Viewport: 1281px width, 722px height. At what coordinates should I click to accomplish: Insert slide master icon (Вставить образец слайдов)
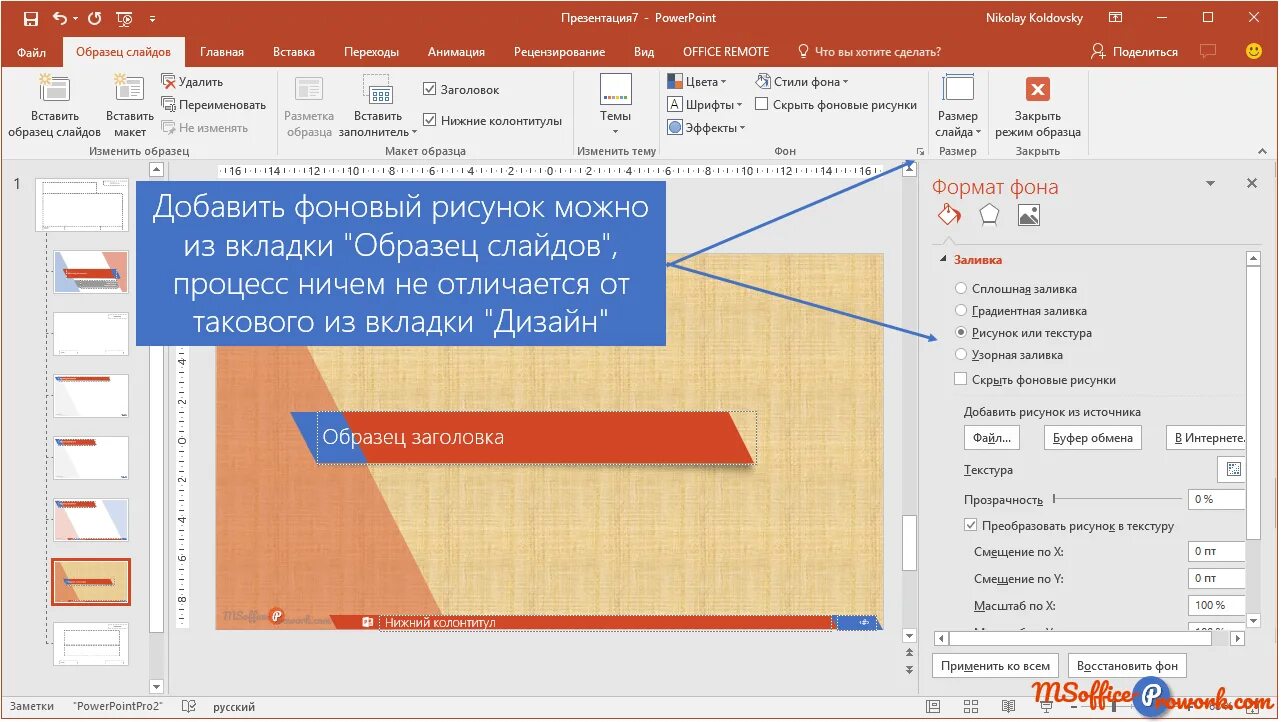click(54, 89)
